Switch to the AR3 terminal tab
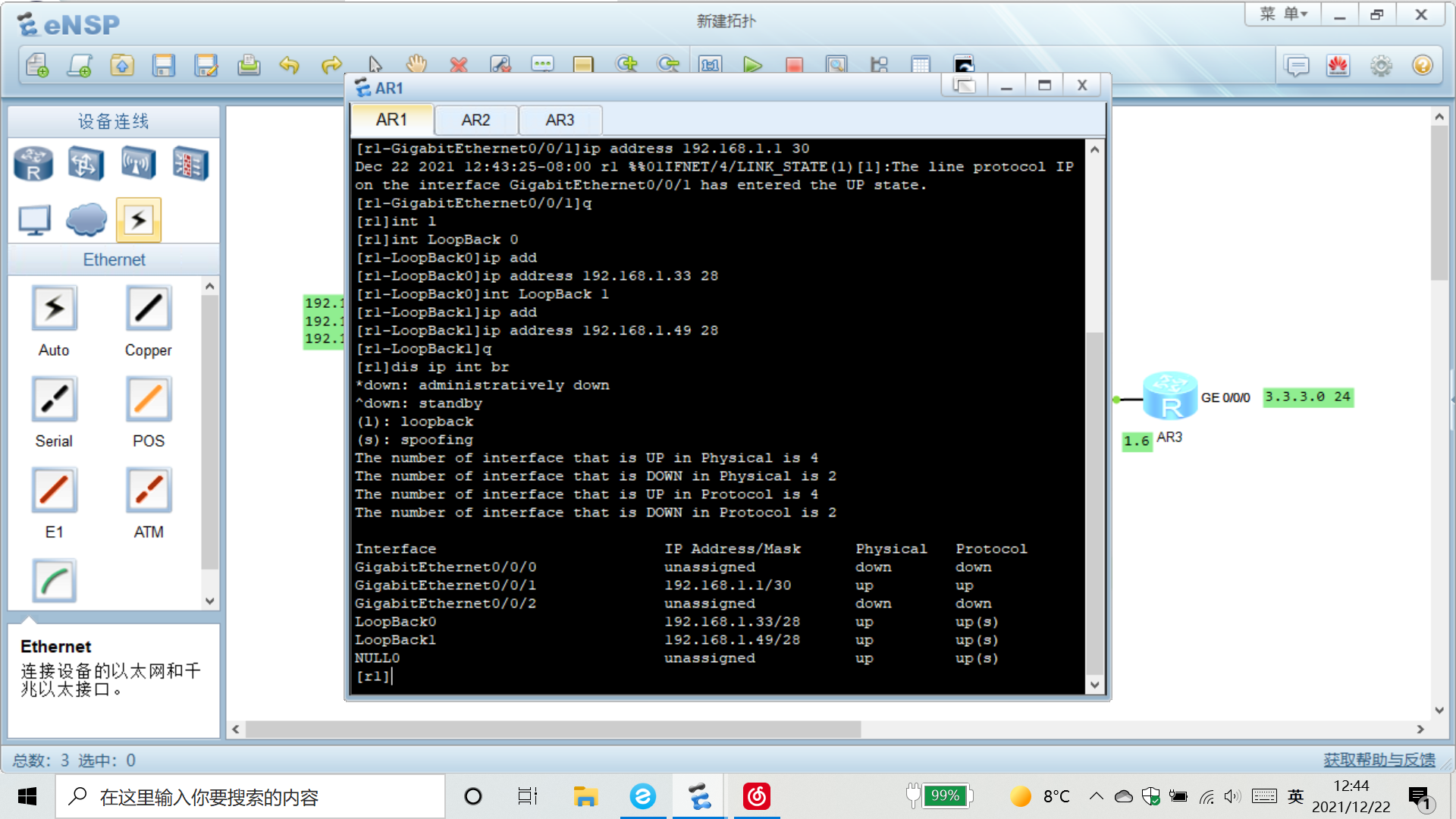1456x819 pixels. tap(560, 120)
